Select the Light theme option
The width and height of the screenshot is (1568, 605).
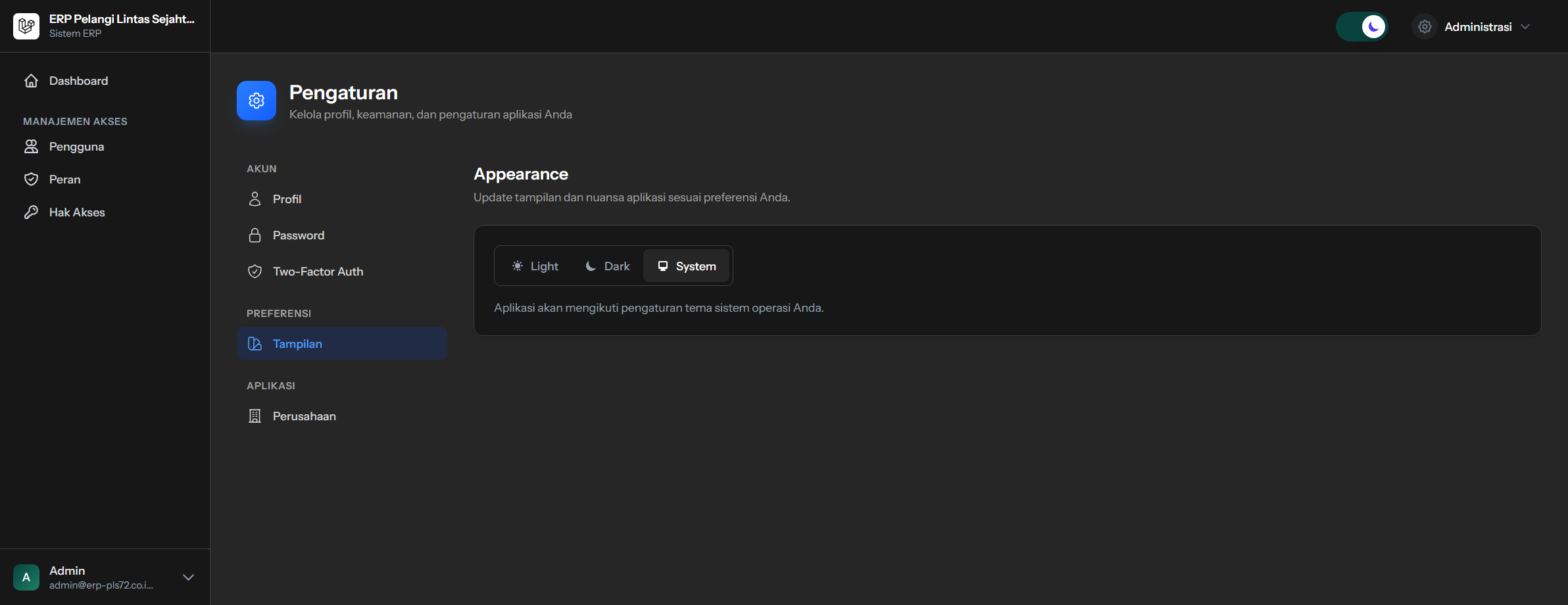(535, 266)
